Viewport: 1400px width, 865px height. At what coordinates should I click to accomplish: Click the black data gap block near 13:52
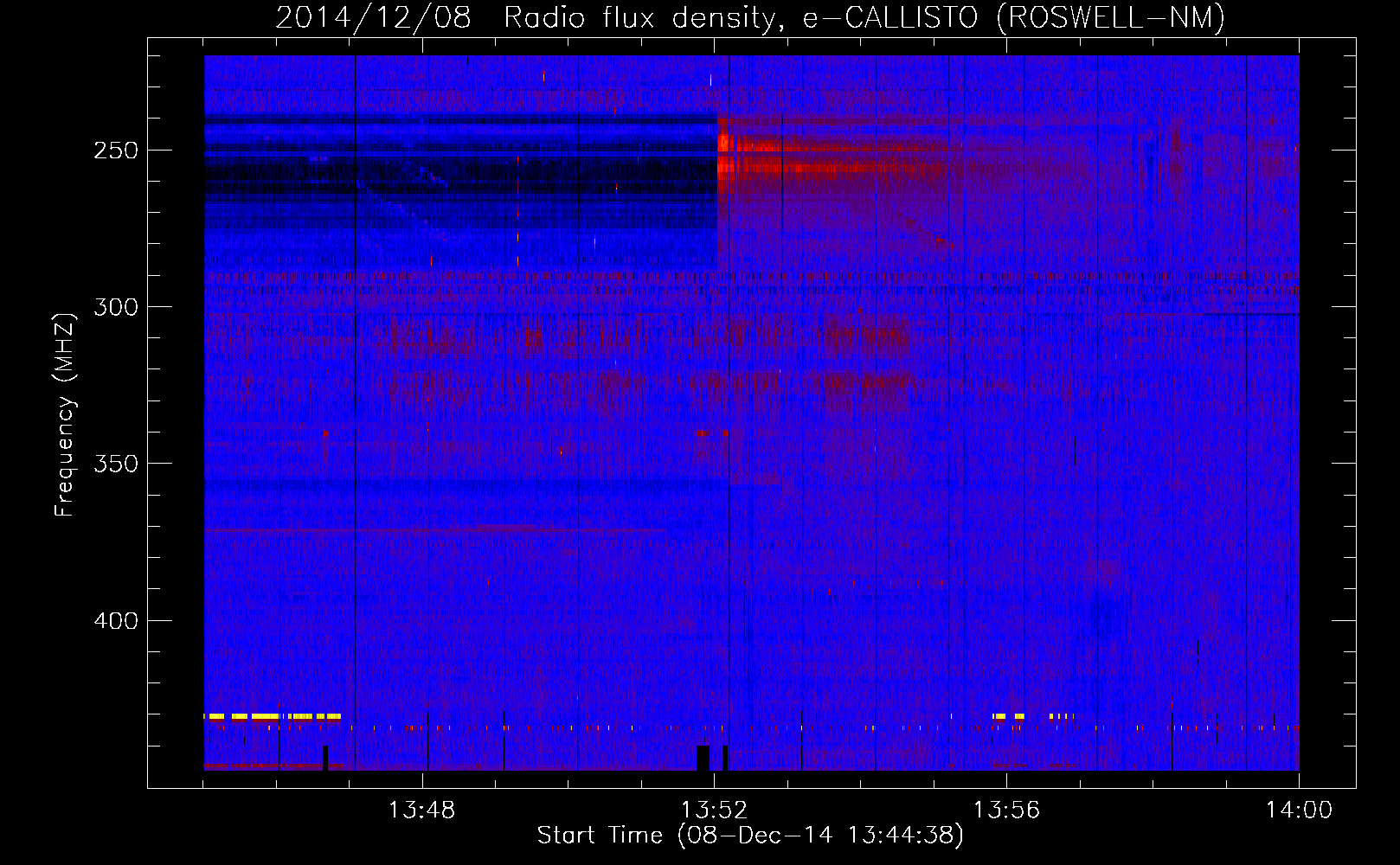click(703, 758)
